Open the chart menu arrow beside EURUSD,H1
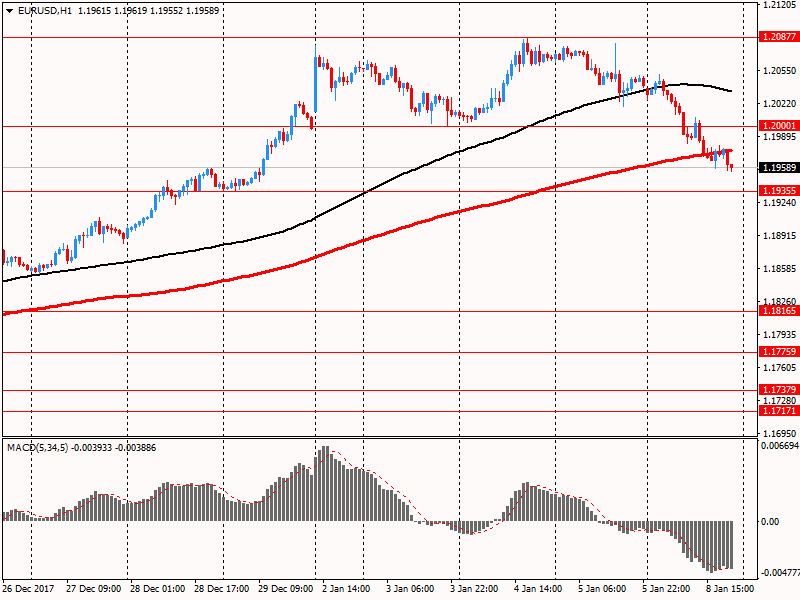The image size is (800, 600). pyautogui.click(x=10, y=10)
